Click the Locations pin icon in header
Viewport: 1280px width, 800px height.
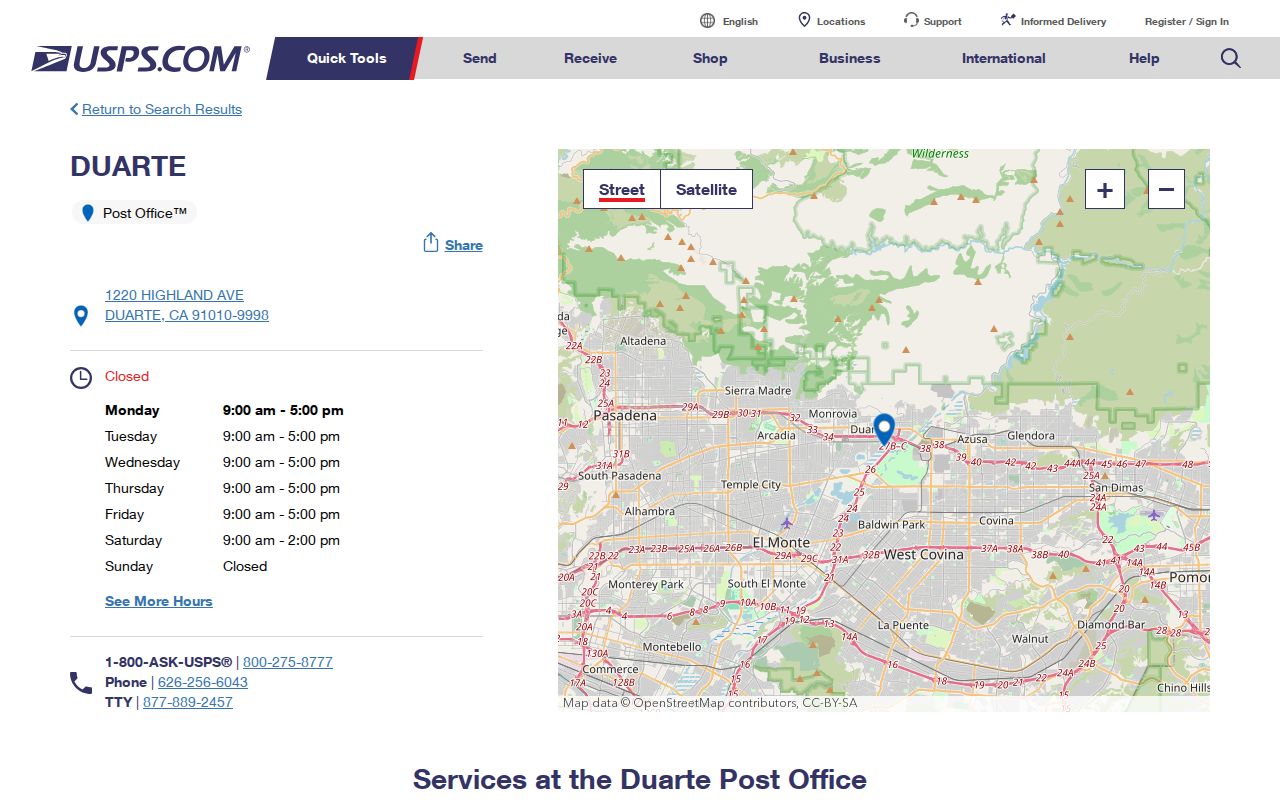point(804,20)
